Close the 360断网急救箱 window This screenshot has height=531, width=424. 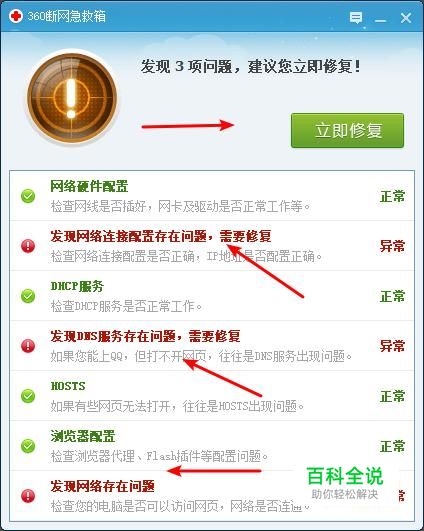[406, 18]
